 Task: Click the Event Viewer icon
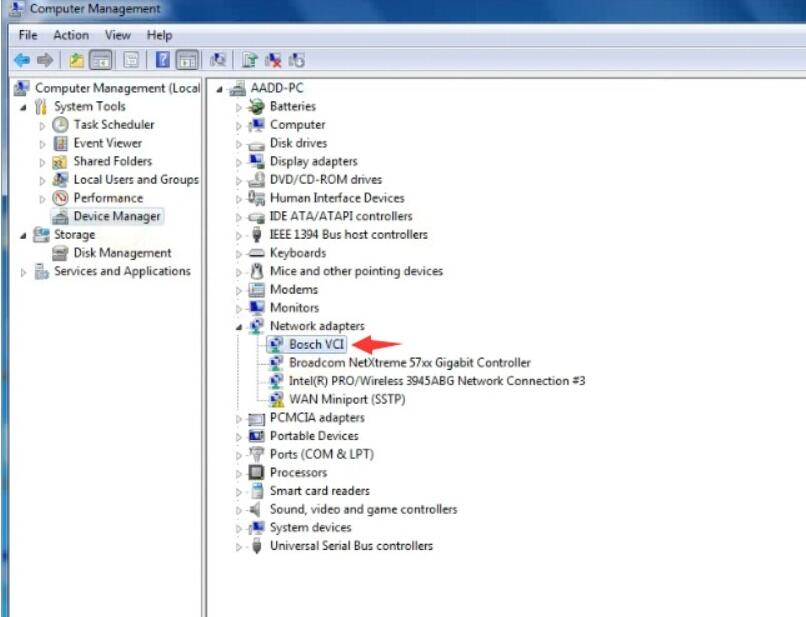(x=60, y=143)
